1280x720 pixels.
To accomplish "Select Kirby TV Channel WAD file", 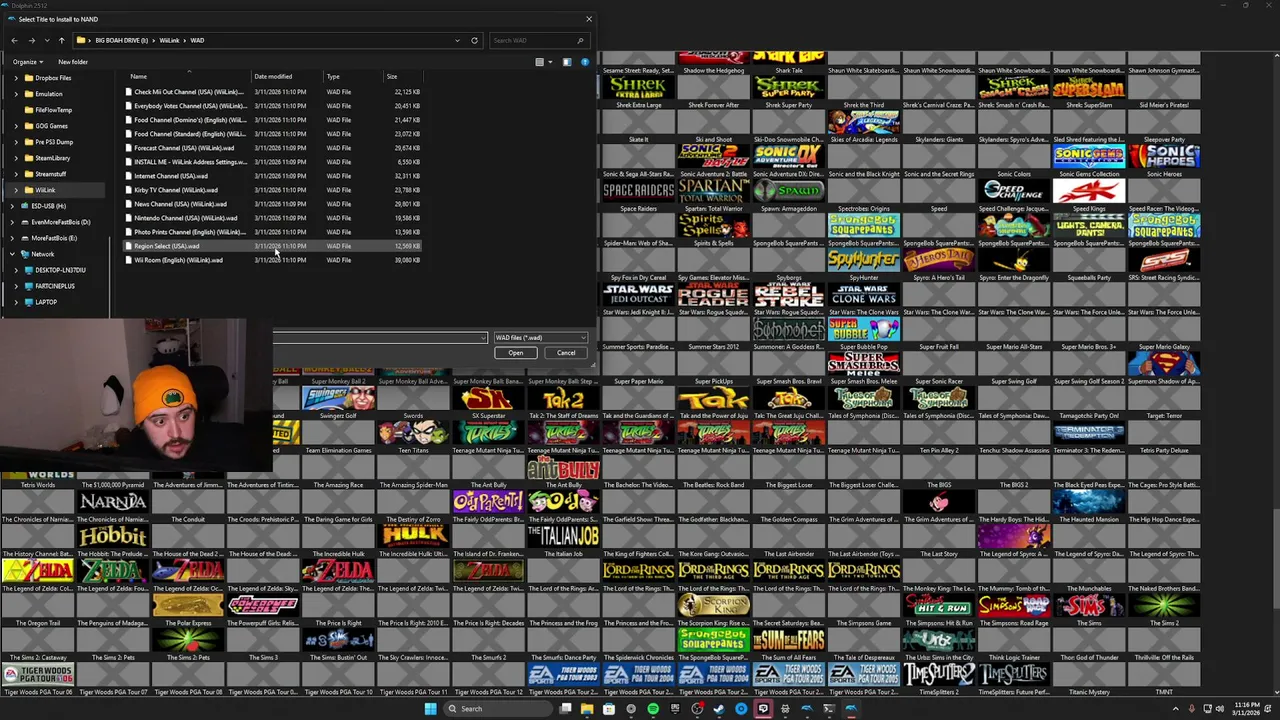I will [x=272, y=190].
